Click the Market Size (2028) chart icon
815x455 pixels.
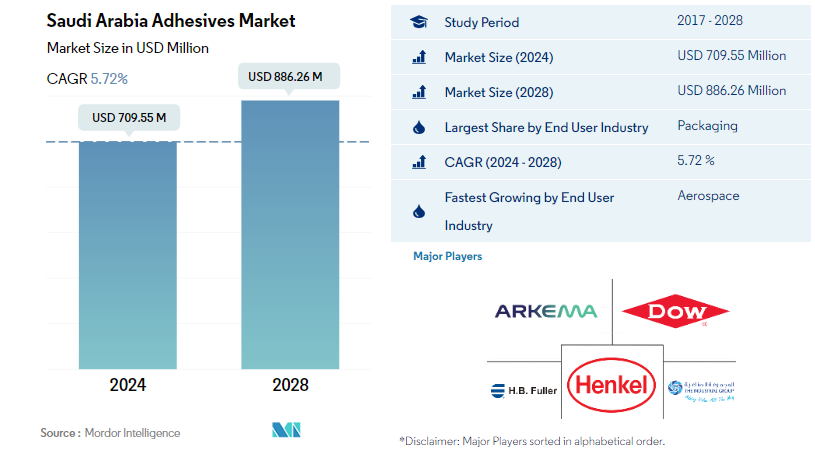pos(419,92)
